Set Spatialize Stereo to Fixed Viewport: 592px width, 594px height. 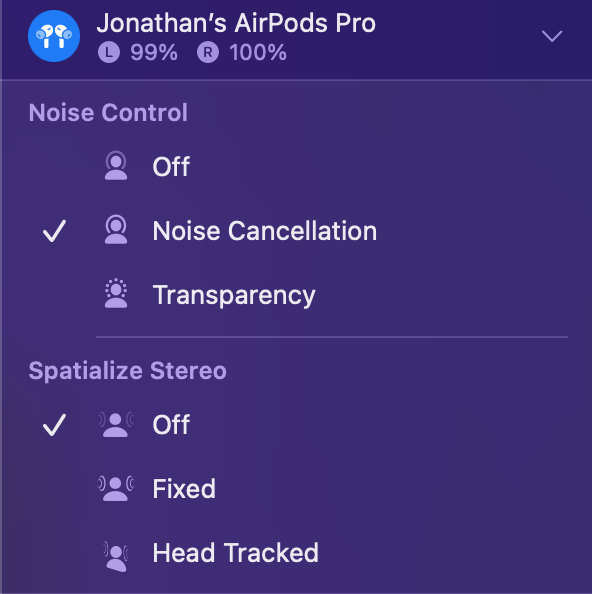(x=296, y=489)
